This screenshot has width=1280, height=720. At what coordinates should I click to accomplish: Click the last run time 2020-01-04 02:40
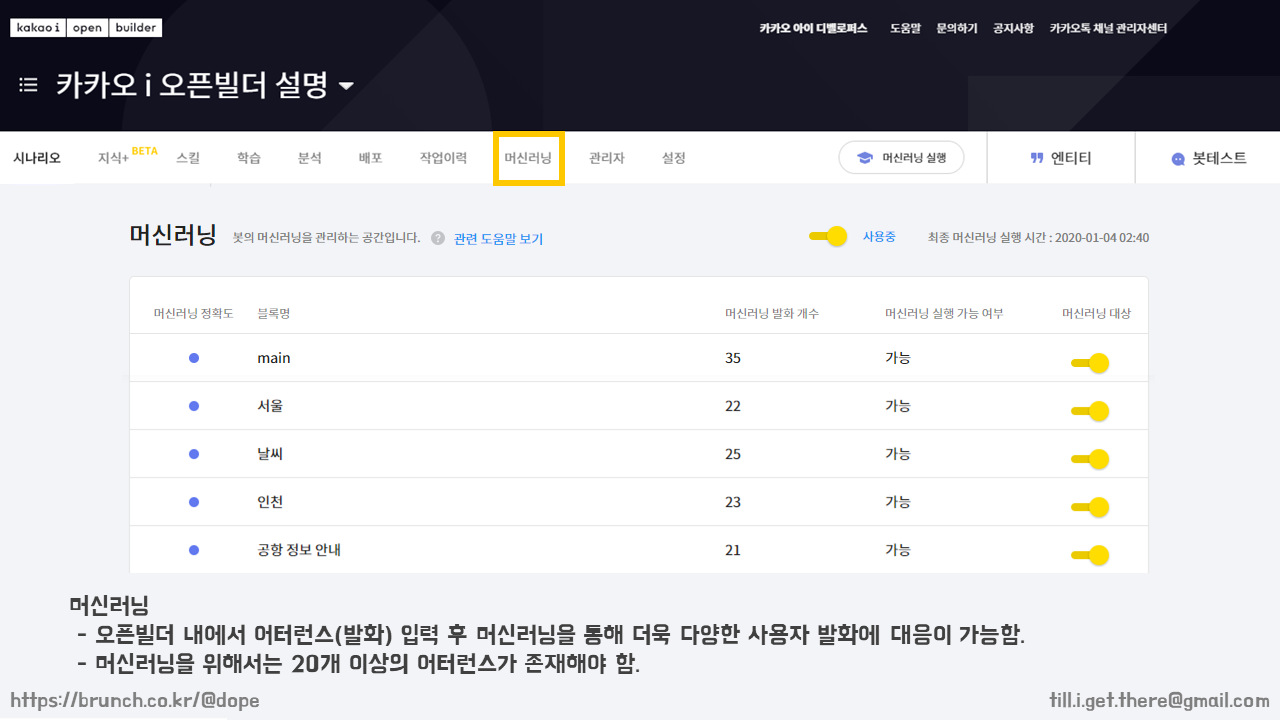click(1102, 238)
